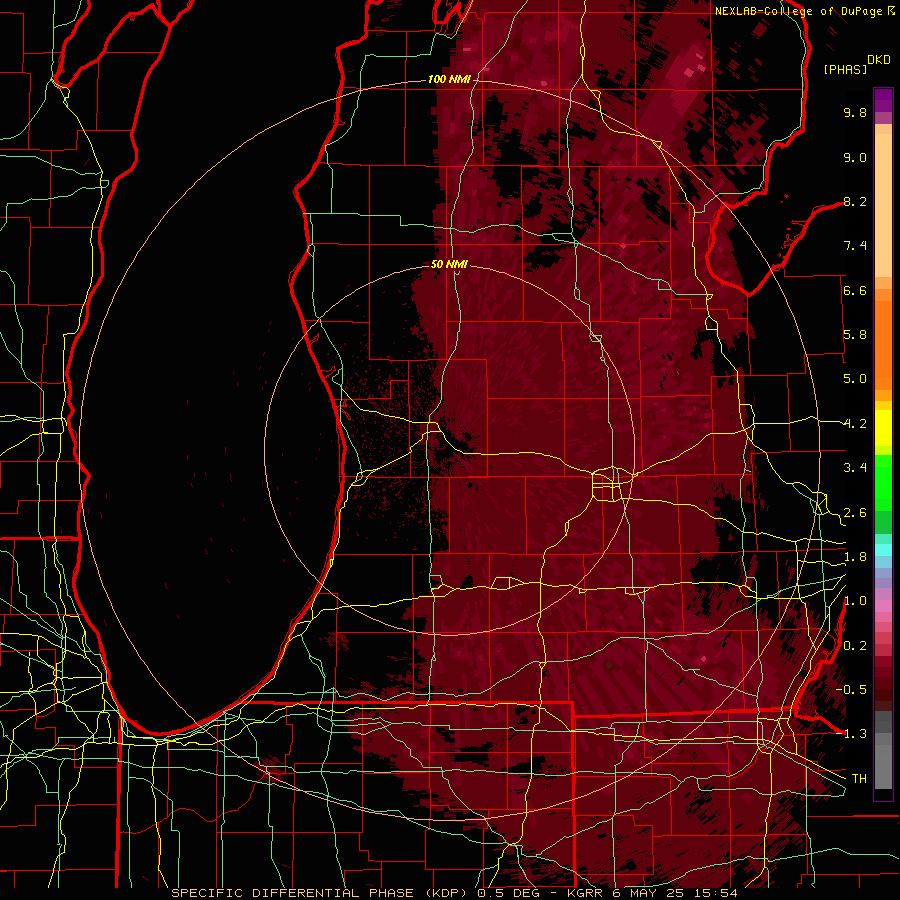Click the 1.3 value near scale bottom
The width and height of the screenshot is (900, 900).
(x=855, y=734)
